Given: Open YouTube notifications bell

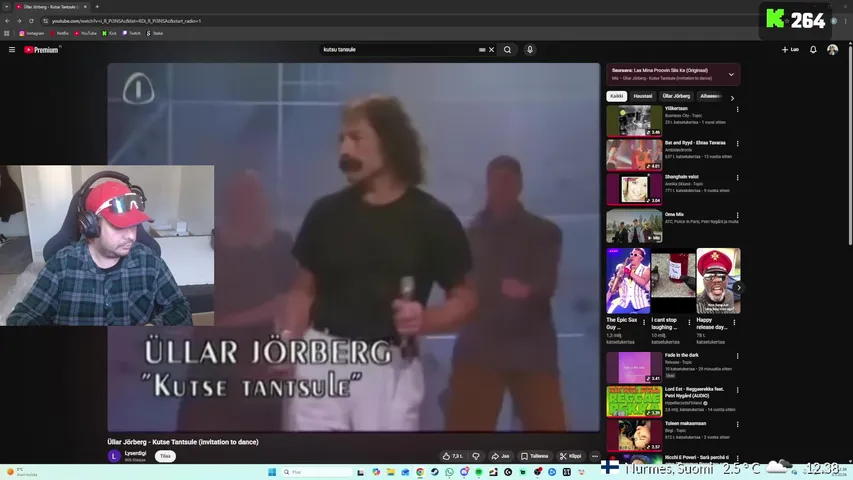Looking at the screenshot, I should click(813, 50).
